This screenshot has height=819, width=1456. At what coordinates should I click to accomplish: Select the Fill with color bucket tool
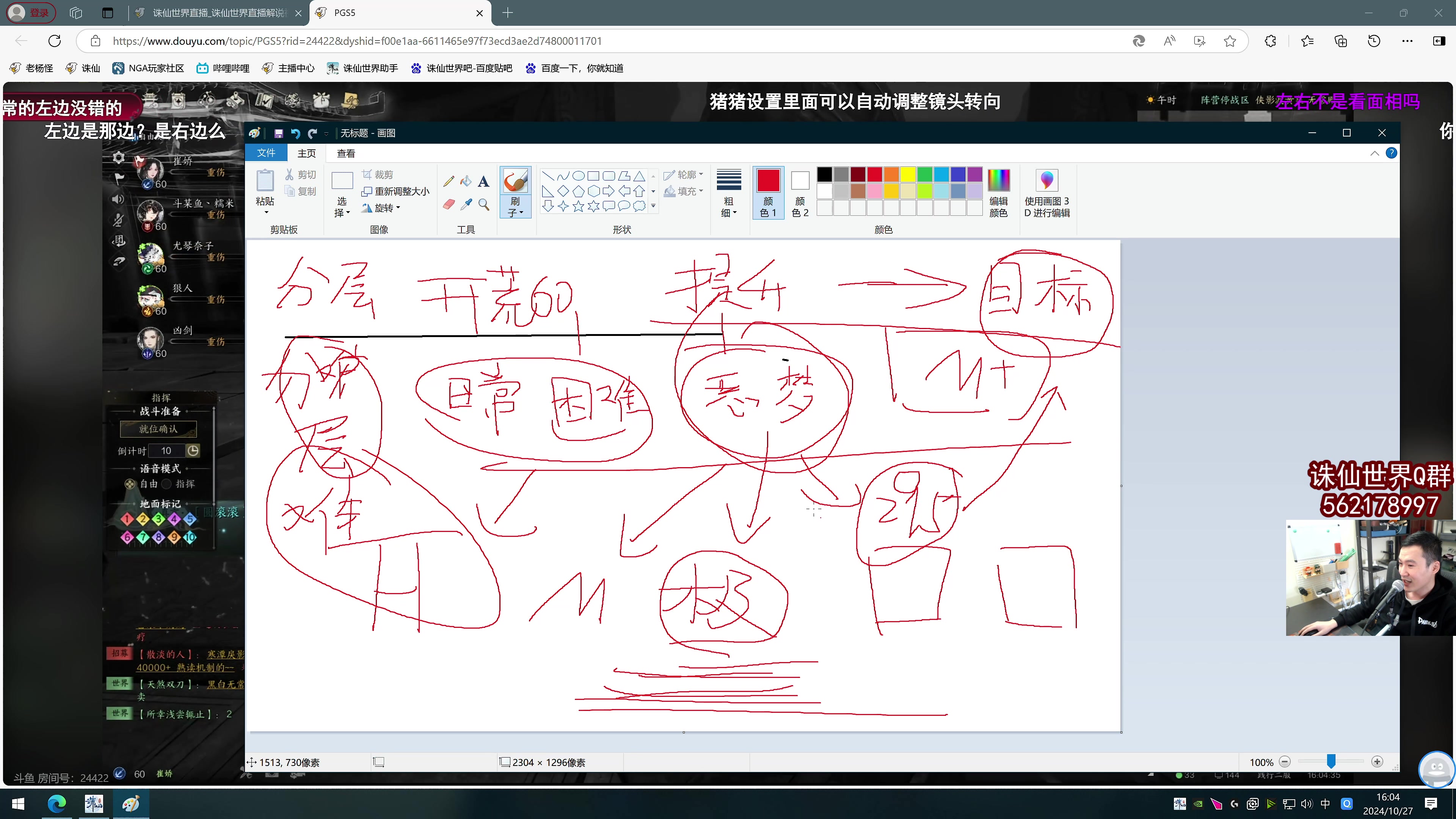pos(466,181)
